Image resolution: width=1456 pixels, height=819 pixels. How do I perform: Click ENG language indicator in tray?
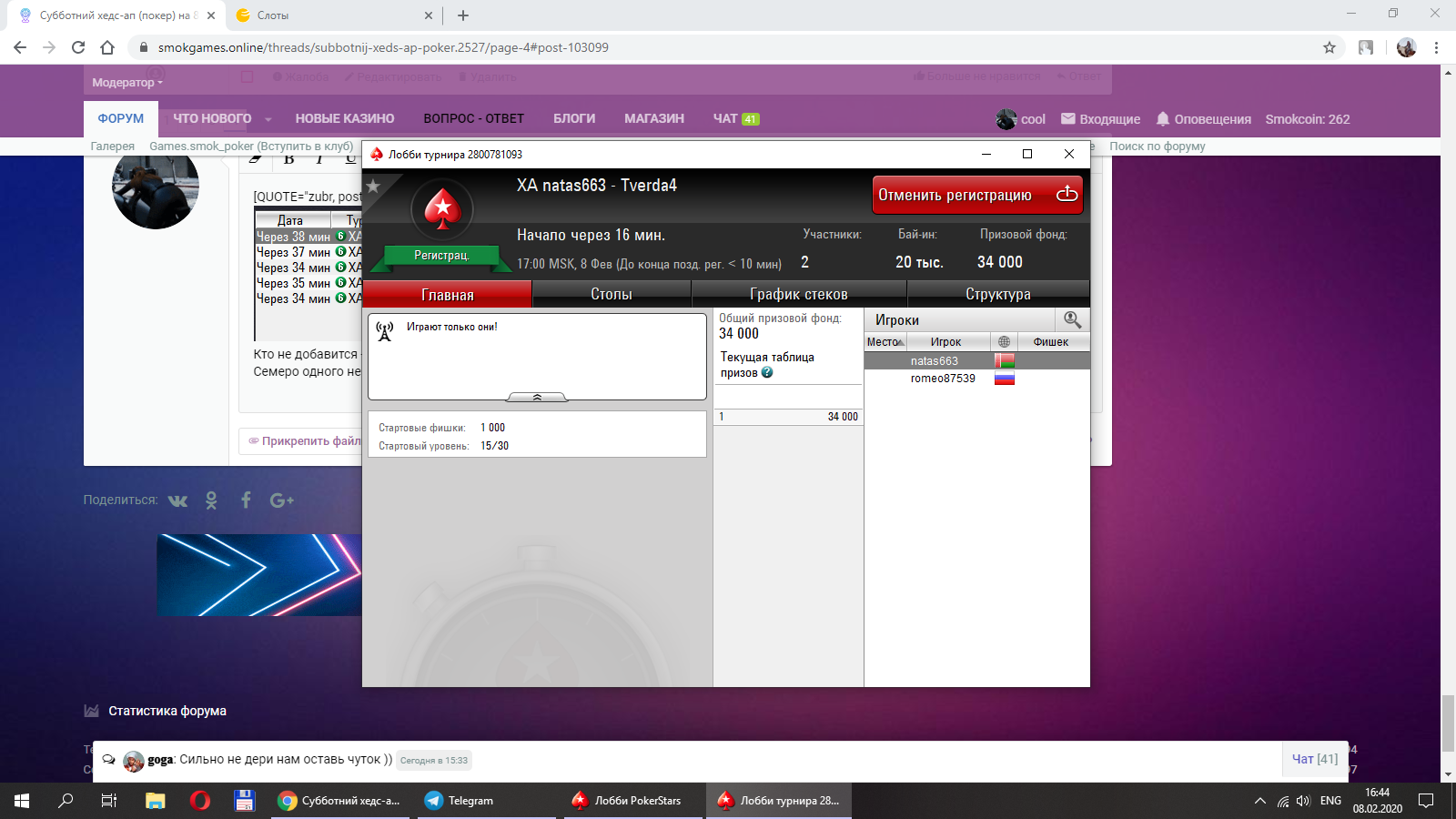pyautogui.click(x=1330, y=801)
